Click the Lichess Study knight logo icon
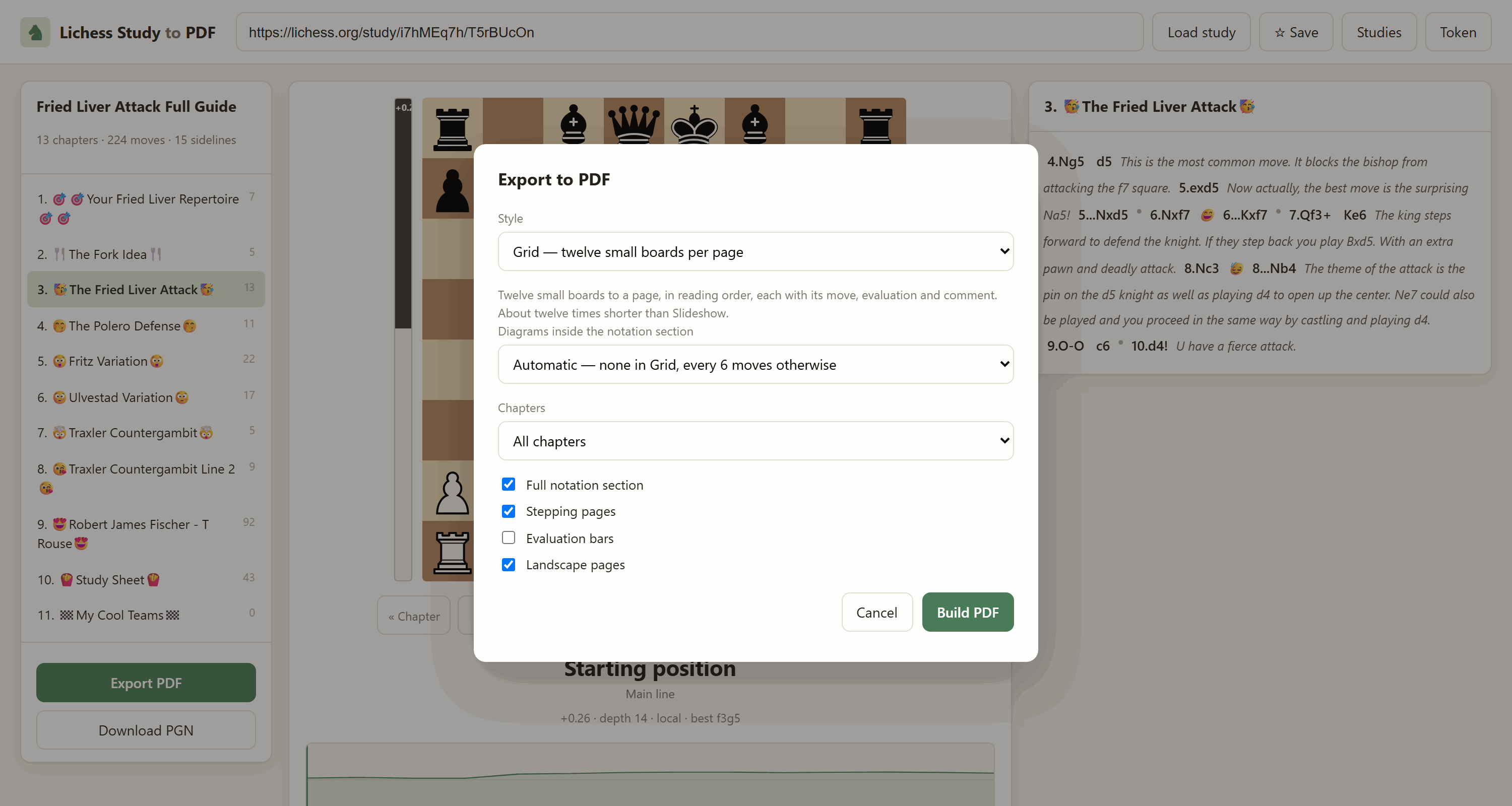 pyautogui.click(x=35, y=32)
